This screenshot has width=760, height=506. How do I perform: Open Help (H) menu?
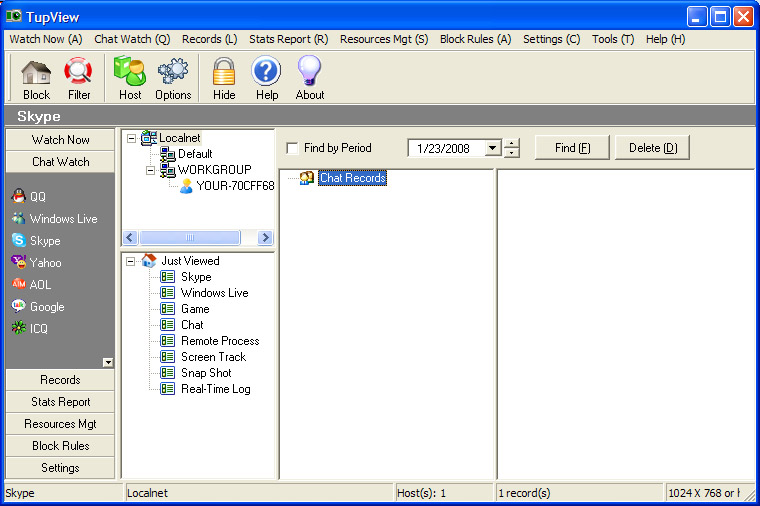point(665,39)
